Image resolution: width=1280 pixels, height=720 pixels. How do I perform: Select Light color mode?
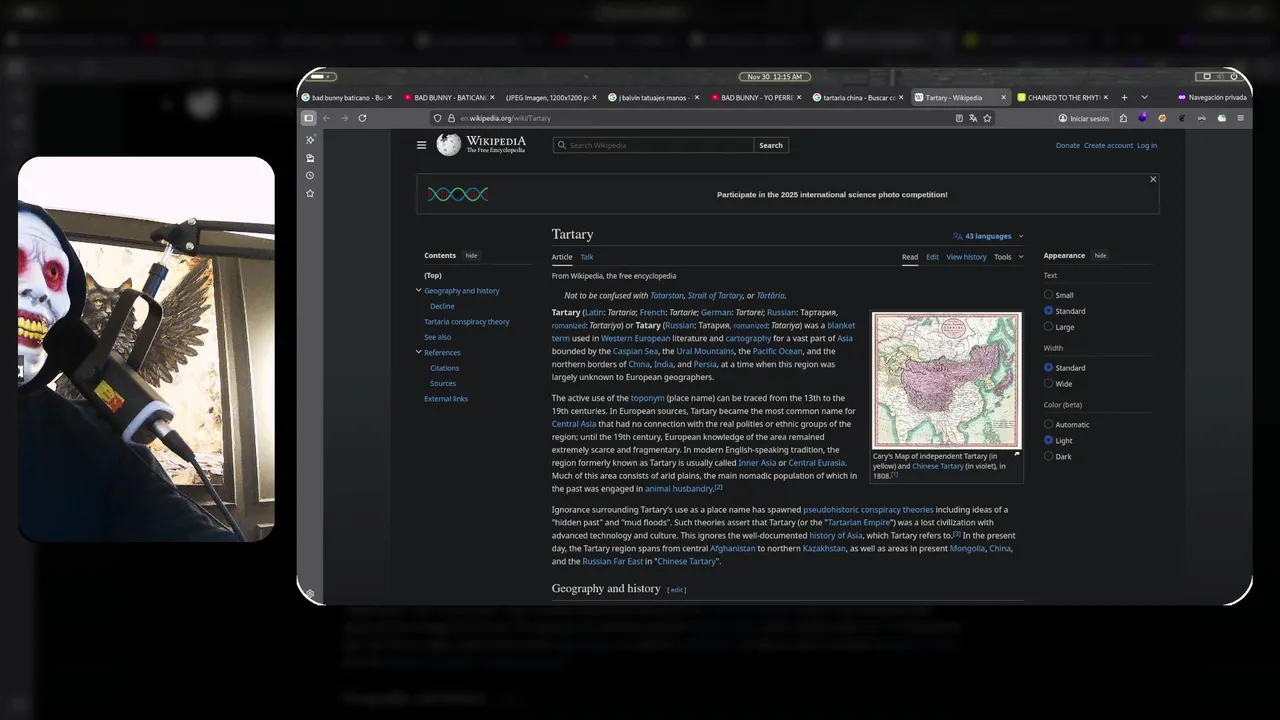1048,440
